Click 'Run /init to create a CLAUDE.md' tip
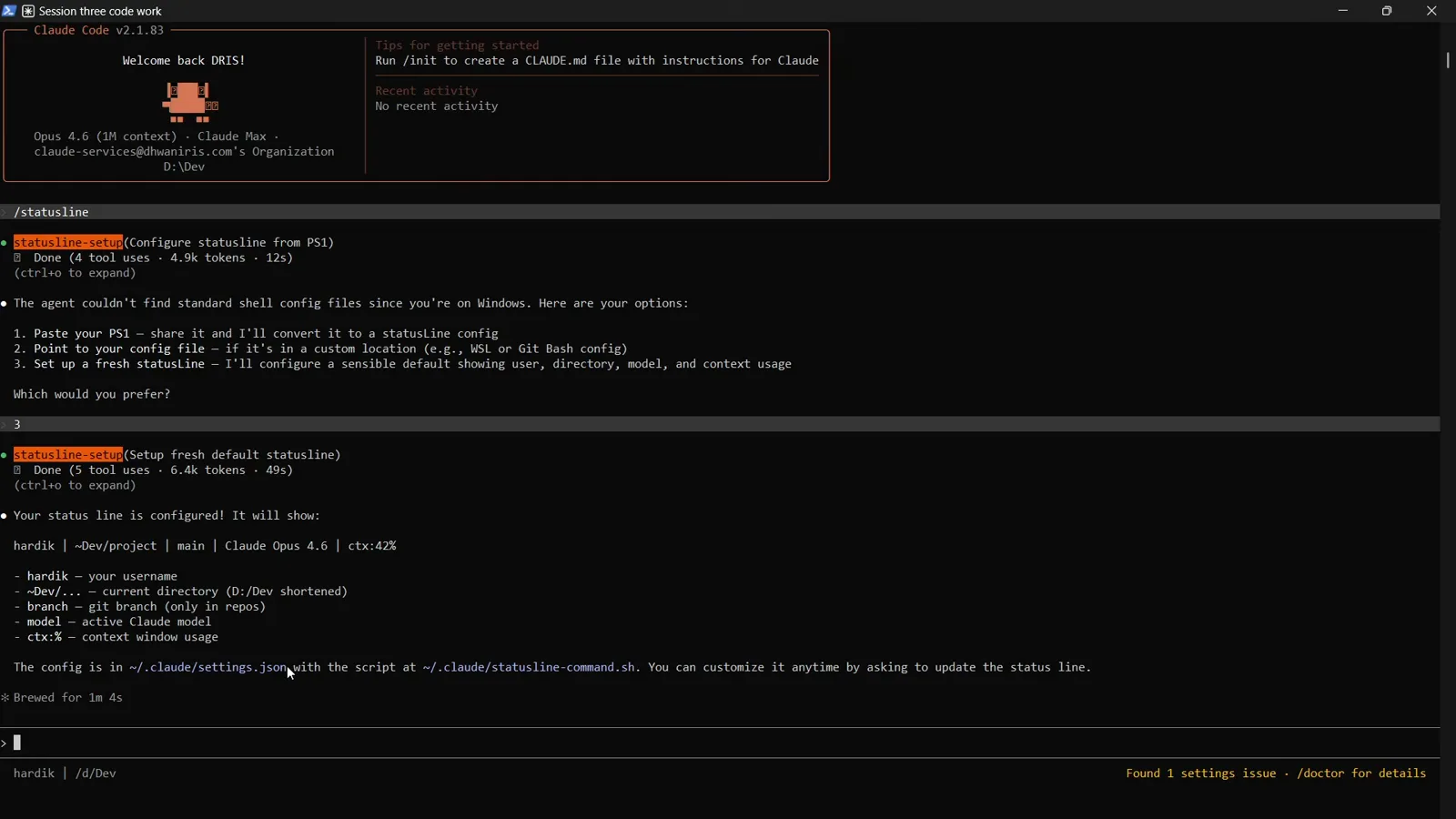The width and height of the screenshot is (1456, 819). click(597, 60)
